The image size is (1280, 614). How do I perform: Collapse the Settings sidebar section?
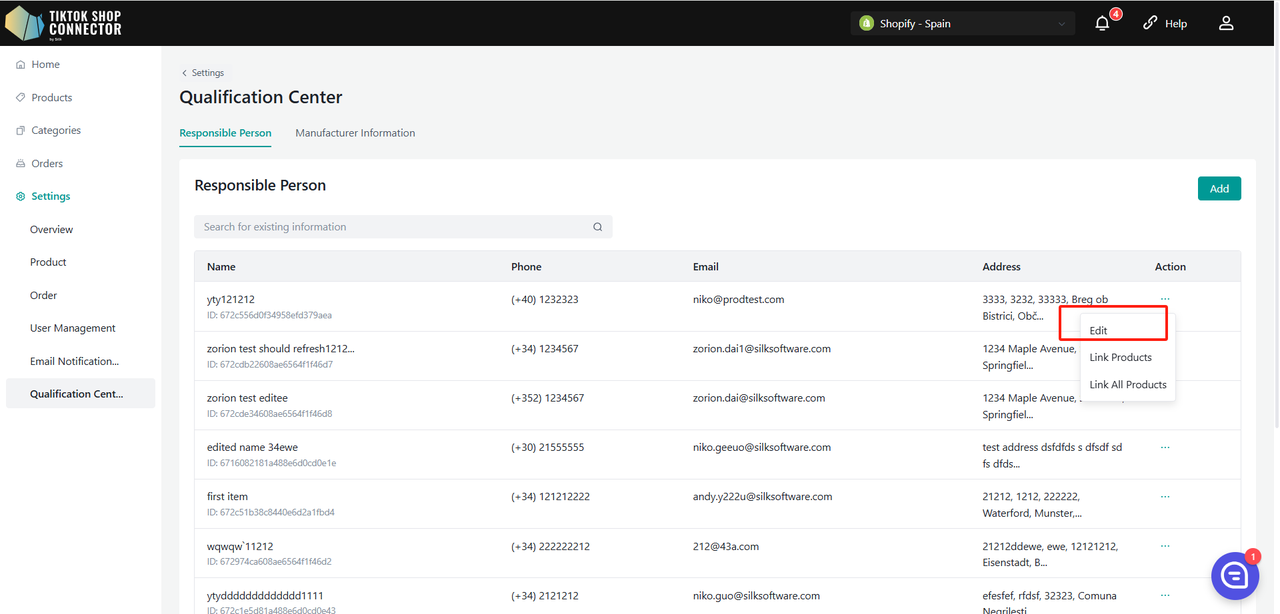pyautogui.click(x=50, y=196)
